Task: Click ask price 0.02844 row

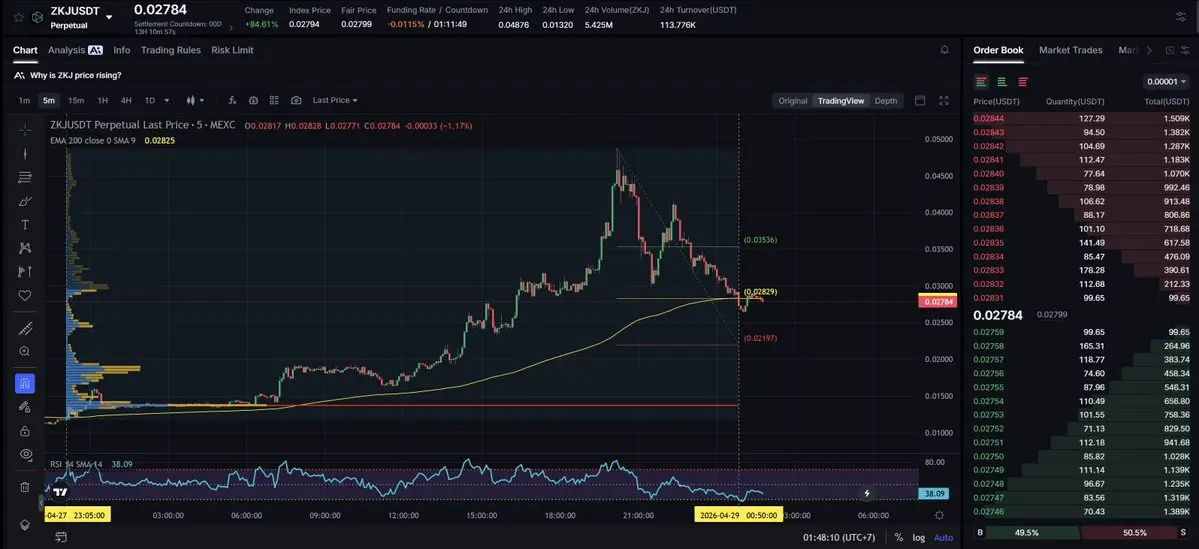Action: (1081, 119)
